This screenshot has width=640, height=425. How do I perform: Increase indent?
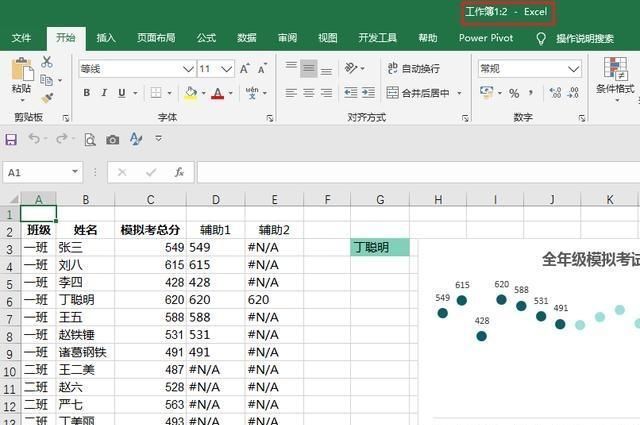[368, 93]
